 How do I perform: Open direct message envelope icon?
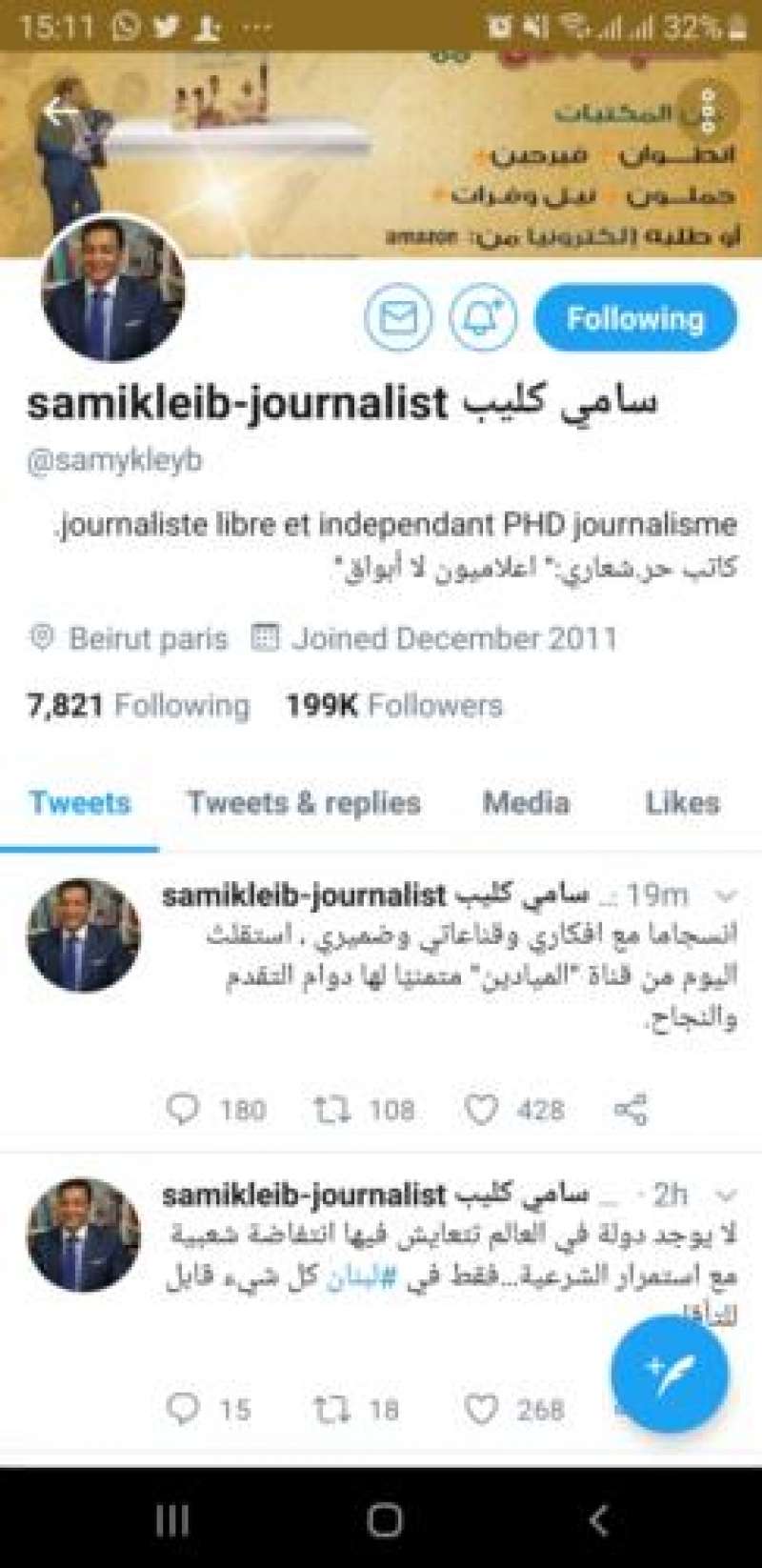398,318
